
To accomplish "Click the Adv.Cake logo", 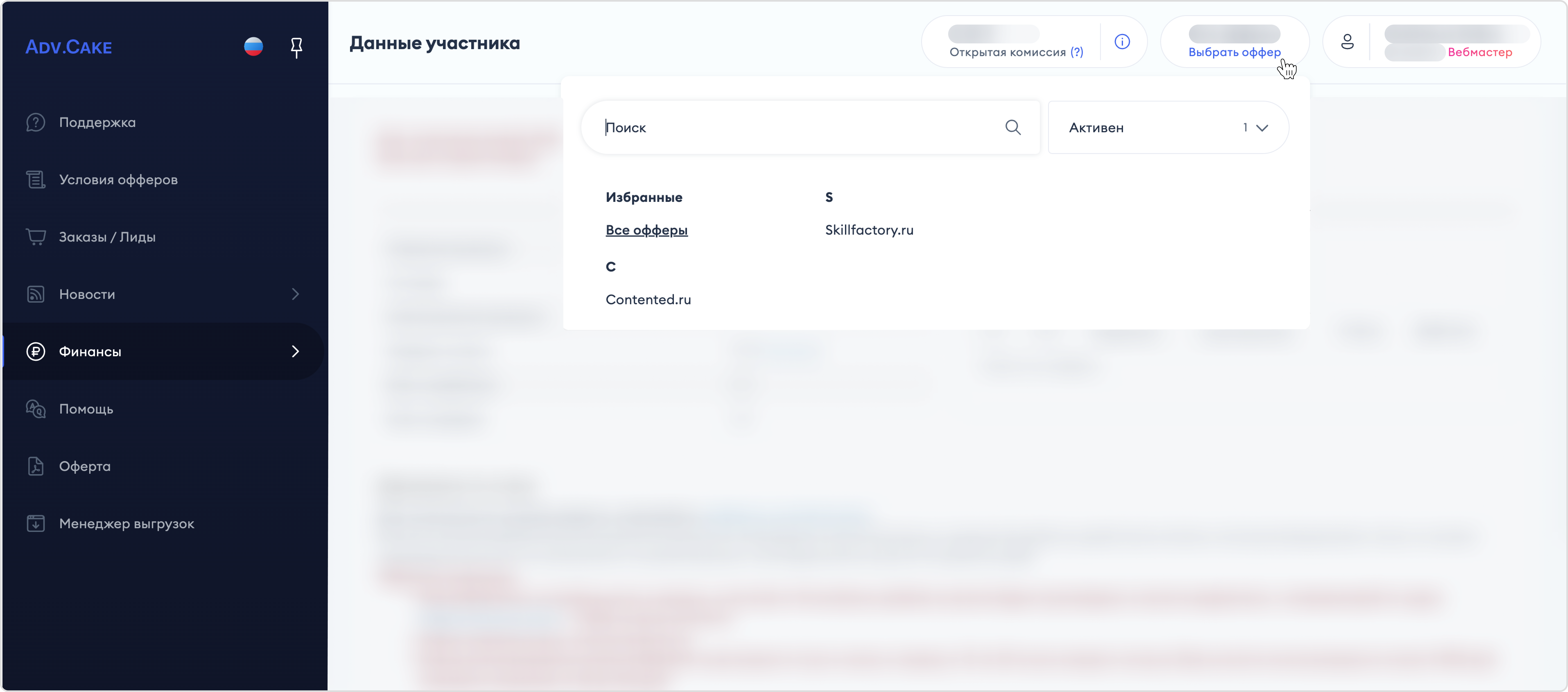I will coord(69,47).
